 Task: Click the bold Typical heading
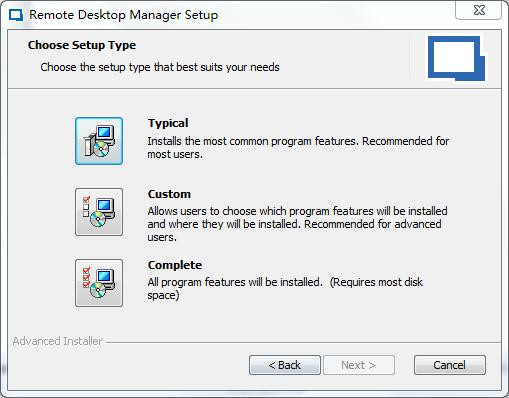pos(168,123)
